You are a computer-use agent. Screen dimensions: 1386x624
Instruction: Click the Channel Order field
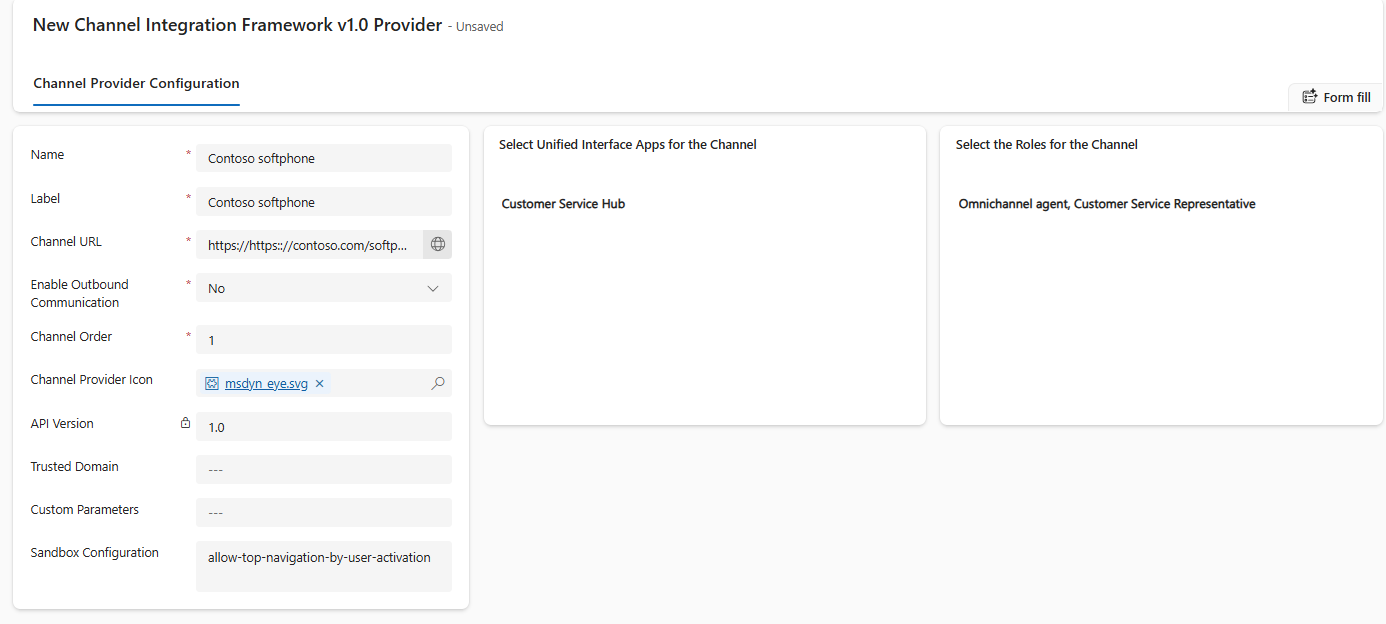[x=323, y=340]
